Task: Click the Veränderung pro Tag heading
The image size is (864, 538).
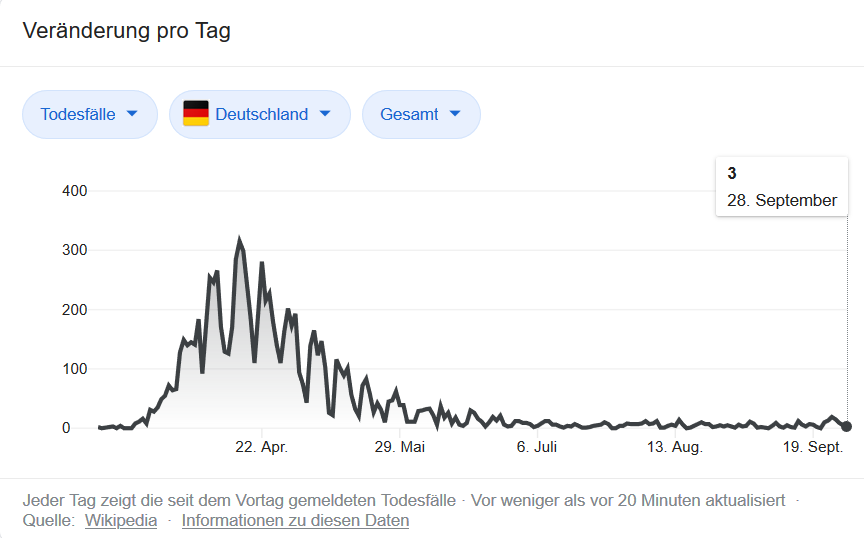Action: [x=126, y=30]
